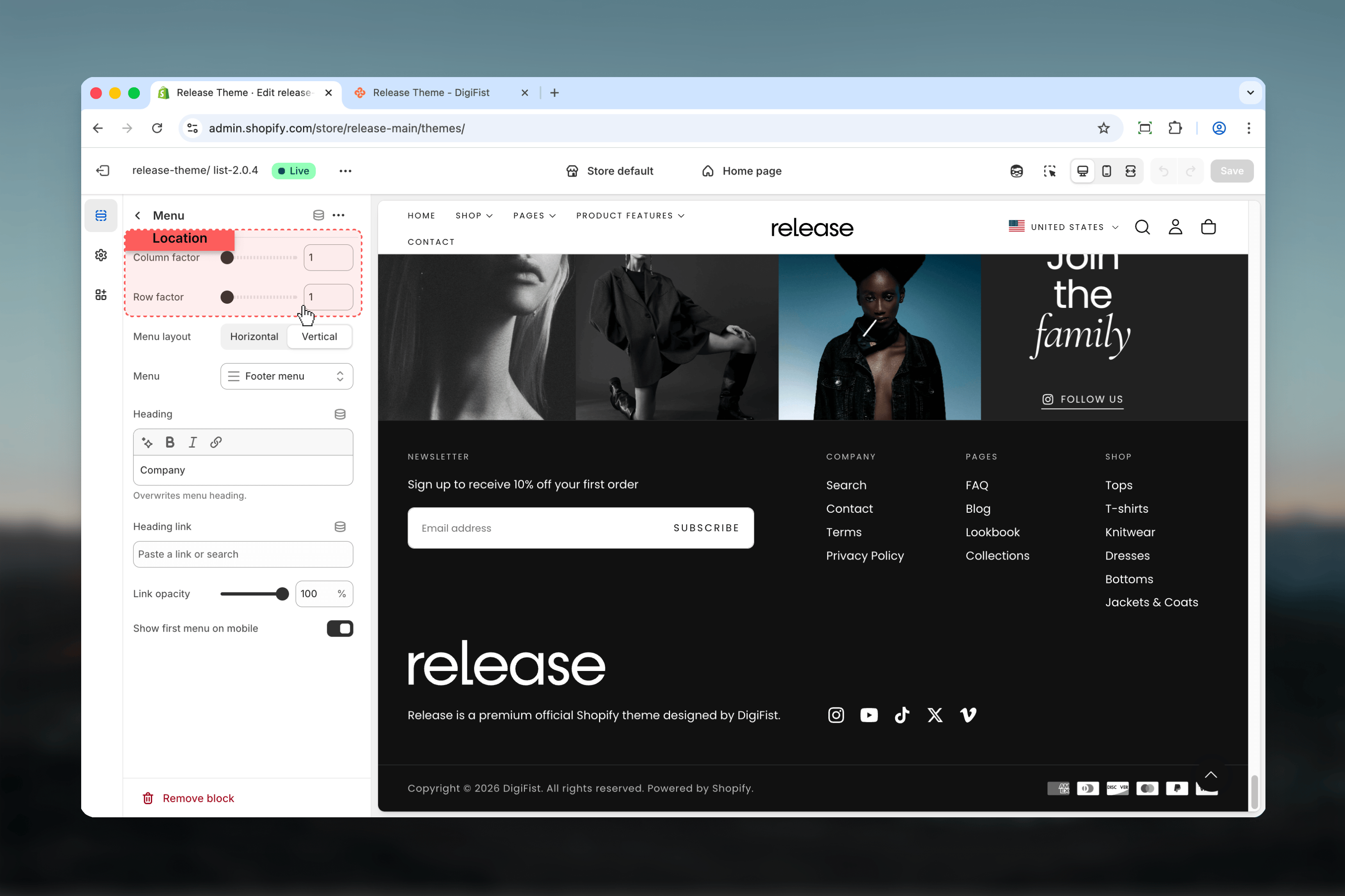Click CONTACT in store navigation

[x=431, y=242]
